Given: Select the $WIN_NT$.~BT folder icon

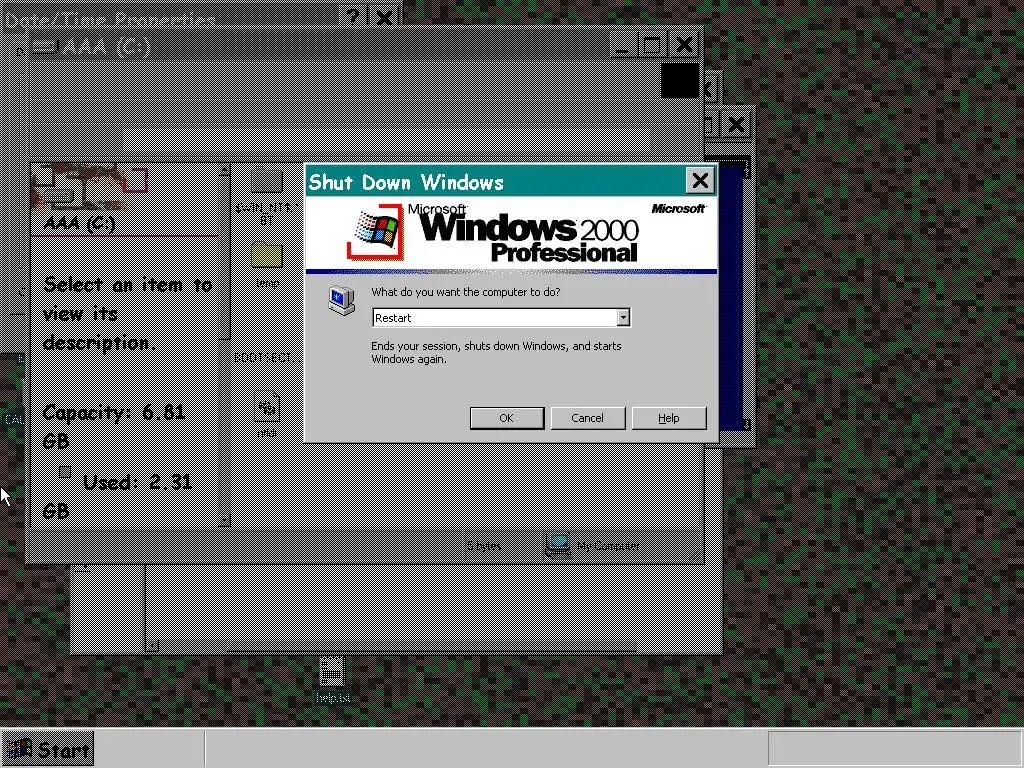Looking at the screenshot, I should pyautogui.click(x=266, y=181).
